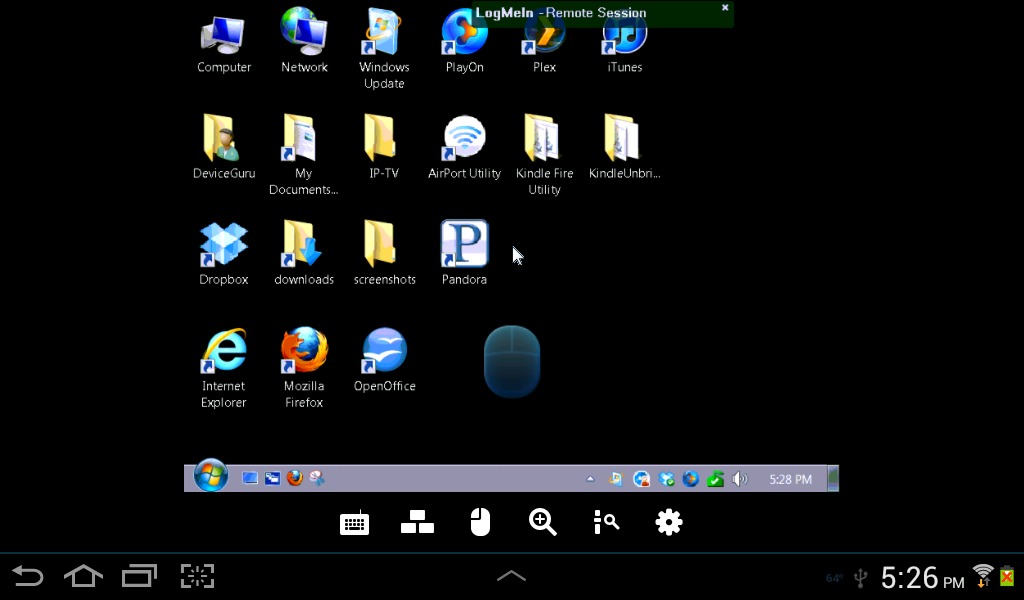Open the Network desktop icon
This screenshot has width=1024, height=600.
coord(304,31)
